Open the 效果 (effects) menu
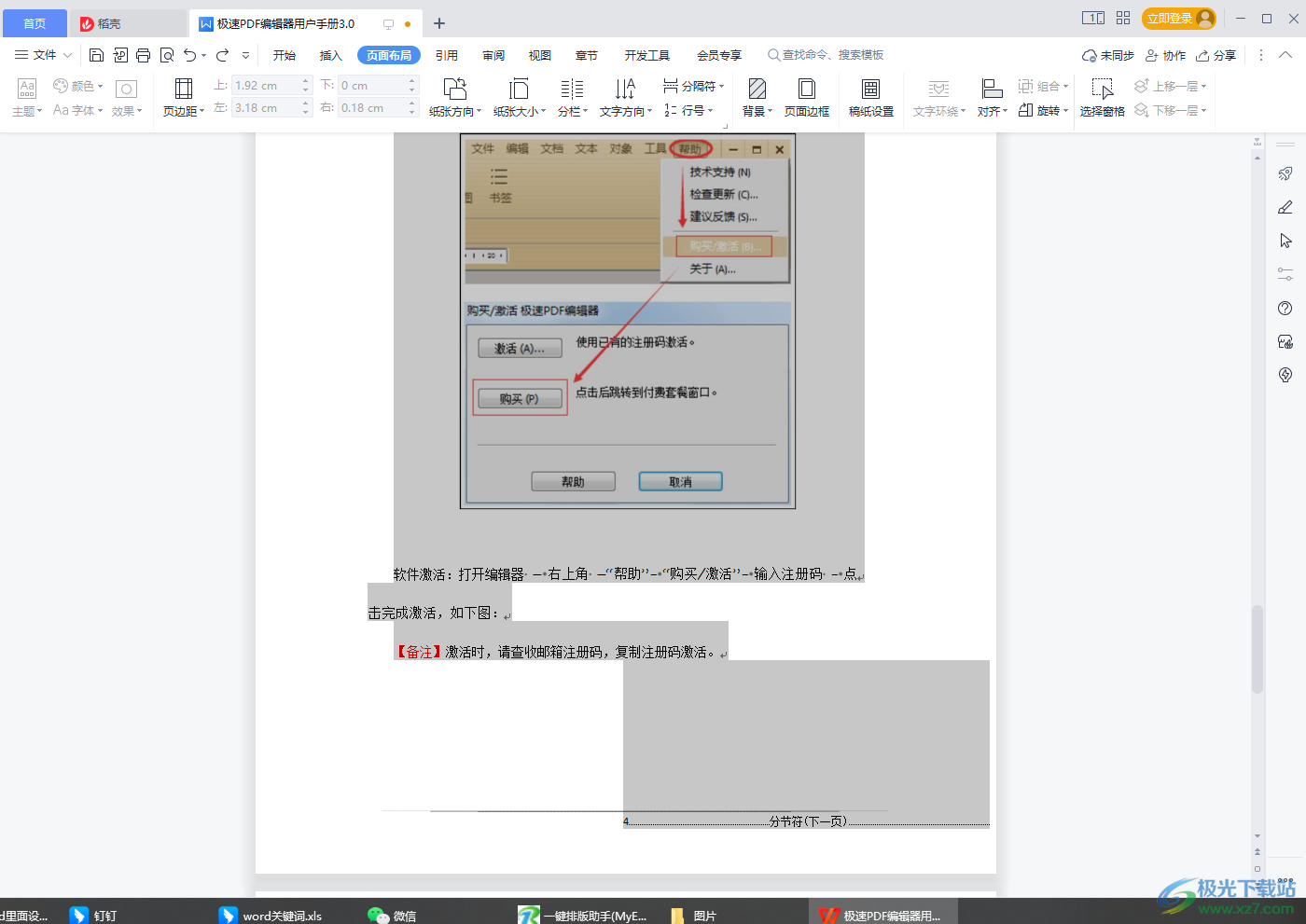This screenshot has height=924, width=1306. point(127,97)
